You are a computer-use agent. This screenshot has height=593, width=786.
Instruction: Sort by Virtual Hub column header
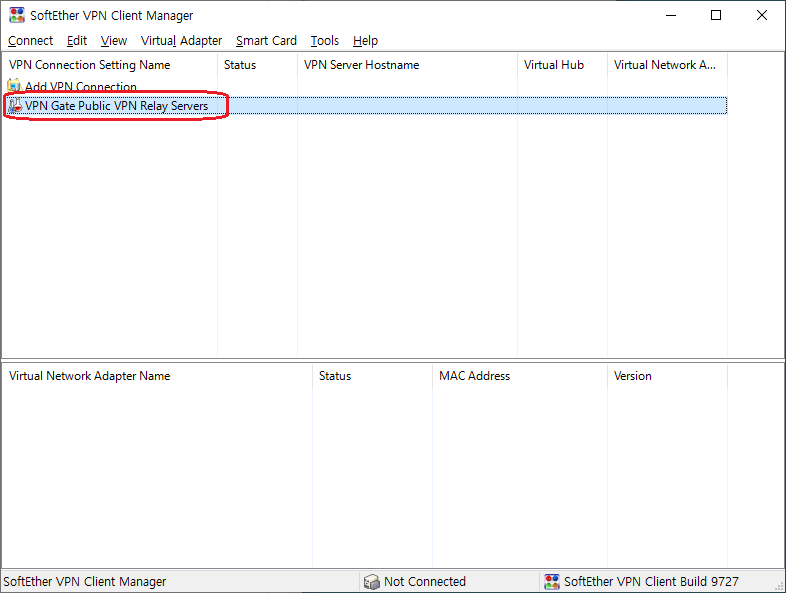tap(562, 65)
